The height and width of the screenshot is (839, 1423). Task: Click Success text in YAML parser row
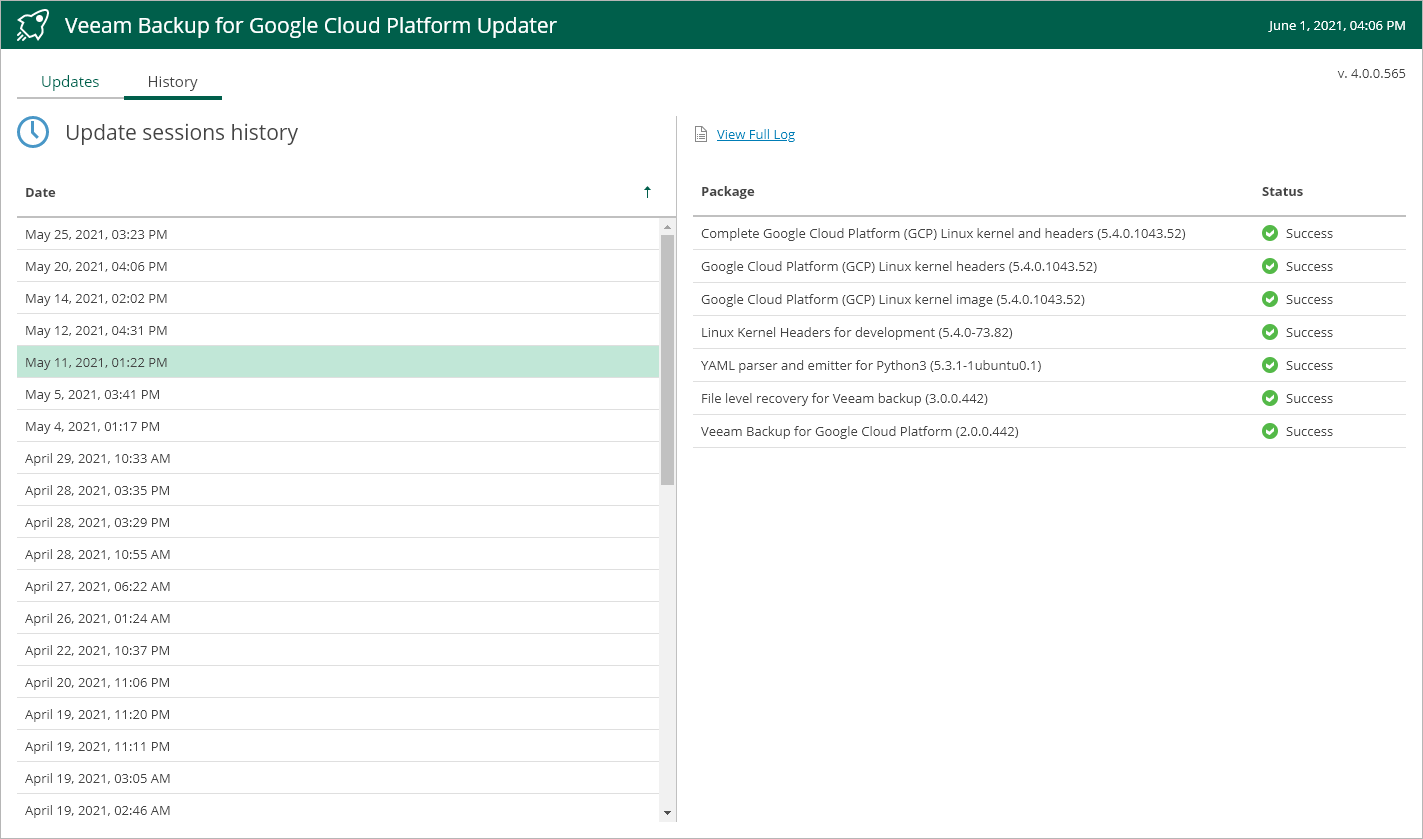1309,365
